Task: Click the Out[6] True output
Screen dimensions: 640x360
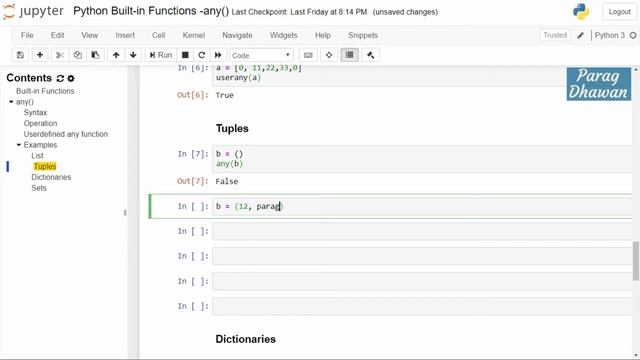Action: point(224,95)
